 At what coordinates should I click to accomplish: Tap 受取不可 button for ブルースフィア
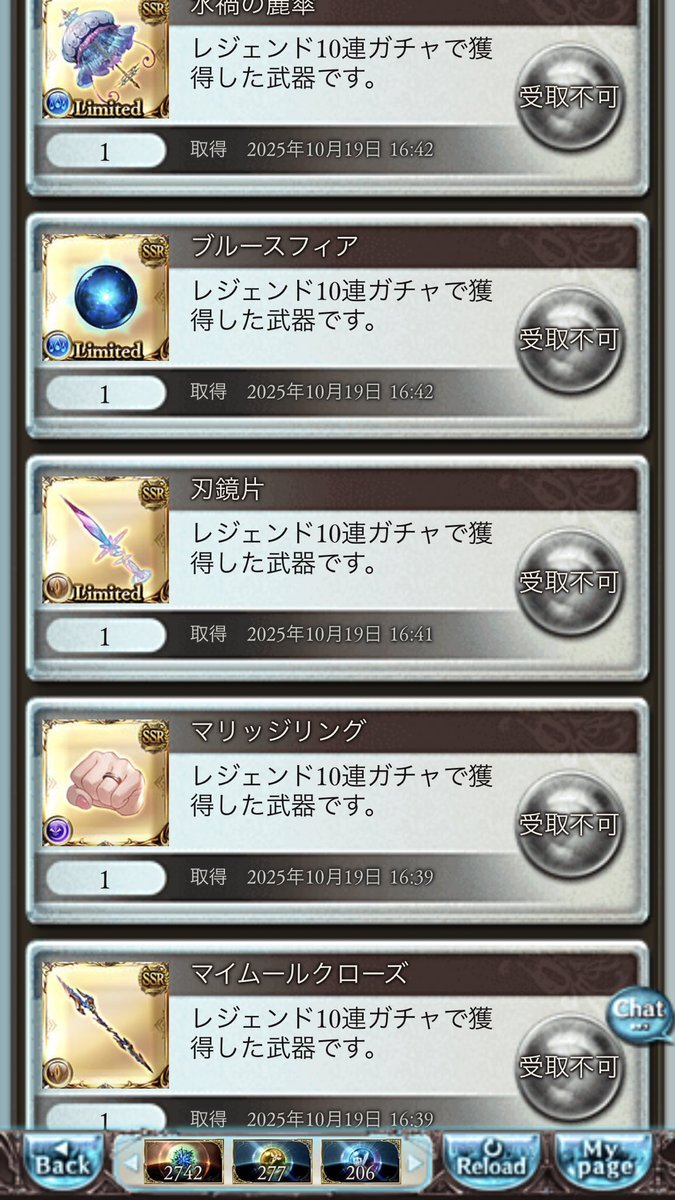coord(568,340)
